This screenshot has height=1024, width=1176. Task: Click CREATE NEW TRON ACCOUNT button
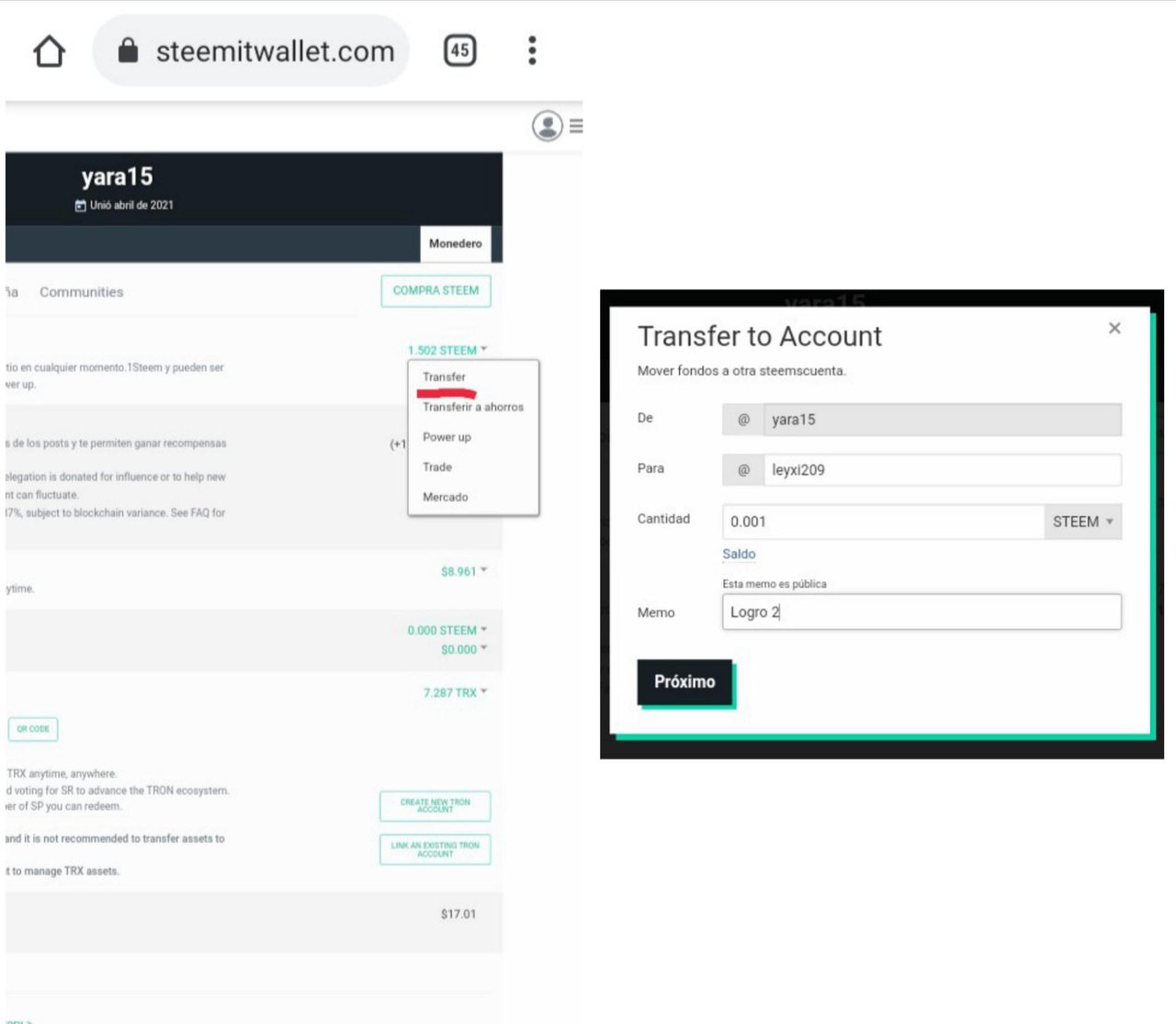click(435, 805)
